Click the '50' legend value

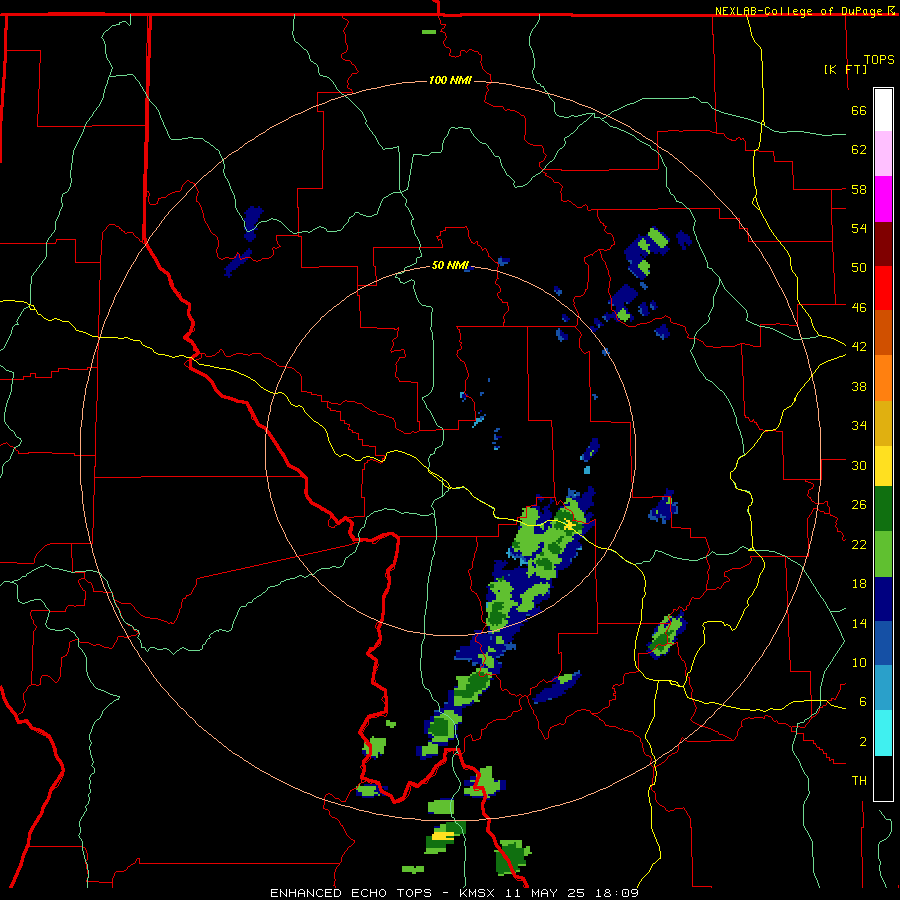pyautogui.click(x=859, y=268)
